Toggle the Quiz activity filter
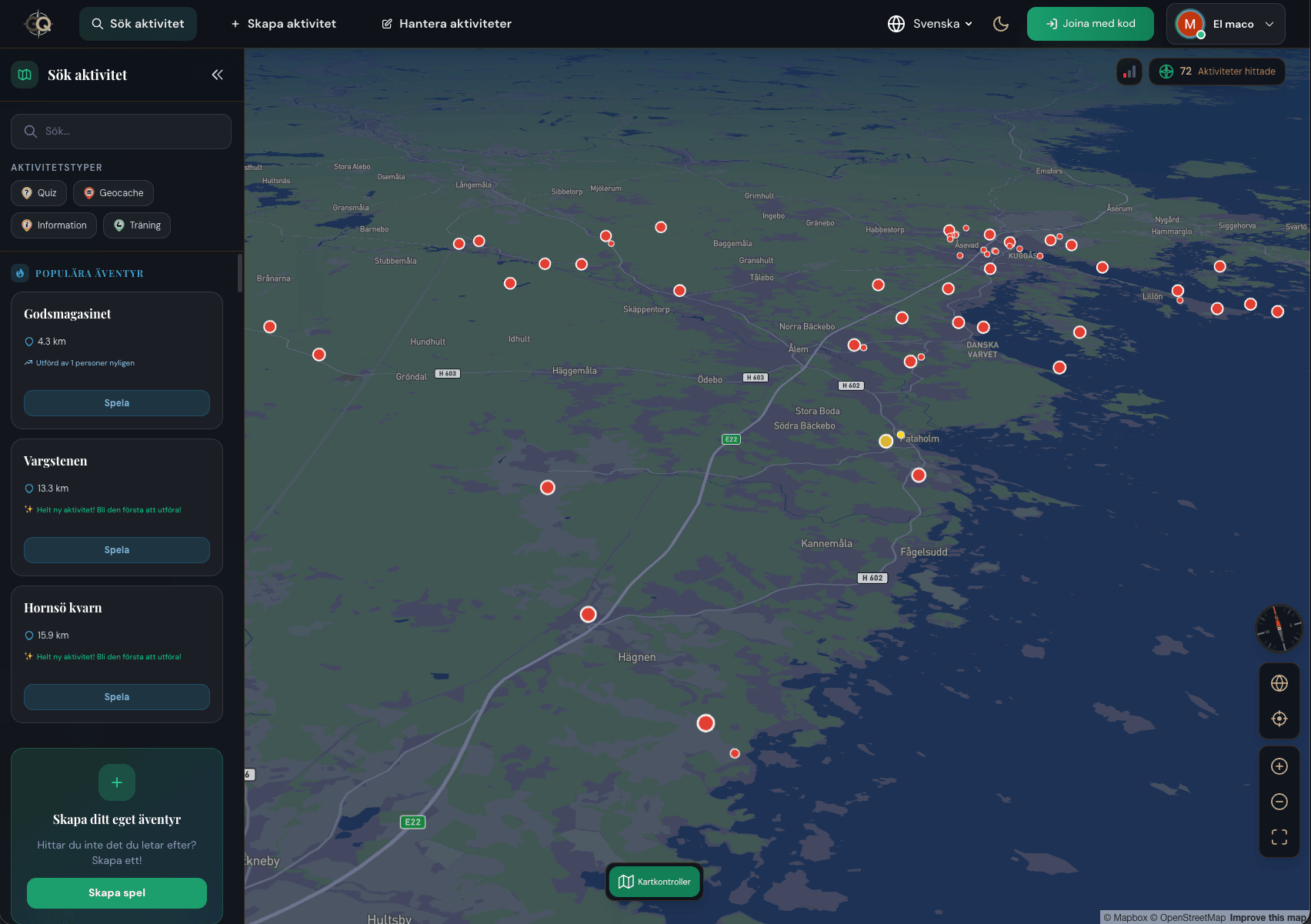The image size is (1311, 924). (x=38, y=193)
